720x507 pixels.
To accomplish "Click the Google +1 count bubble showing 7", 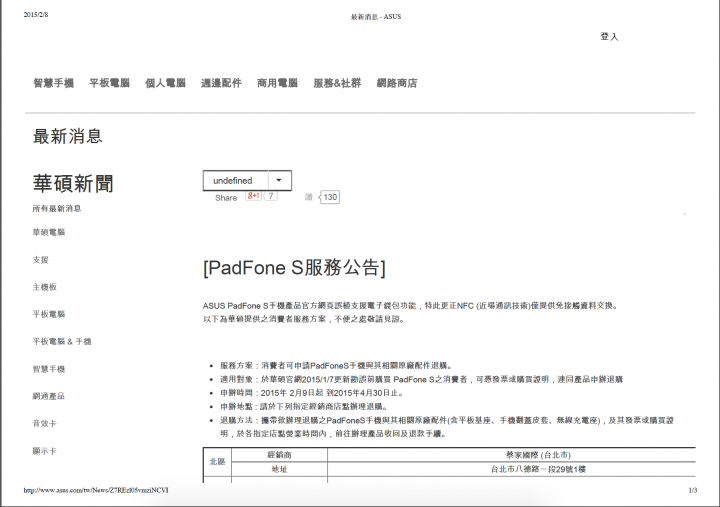I will click(271, 196).
